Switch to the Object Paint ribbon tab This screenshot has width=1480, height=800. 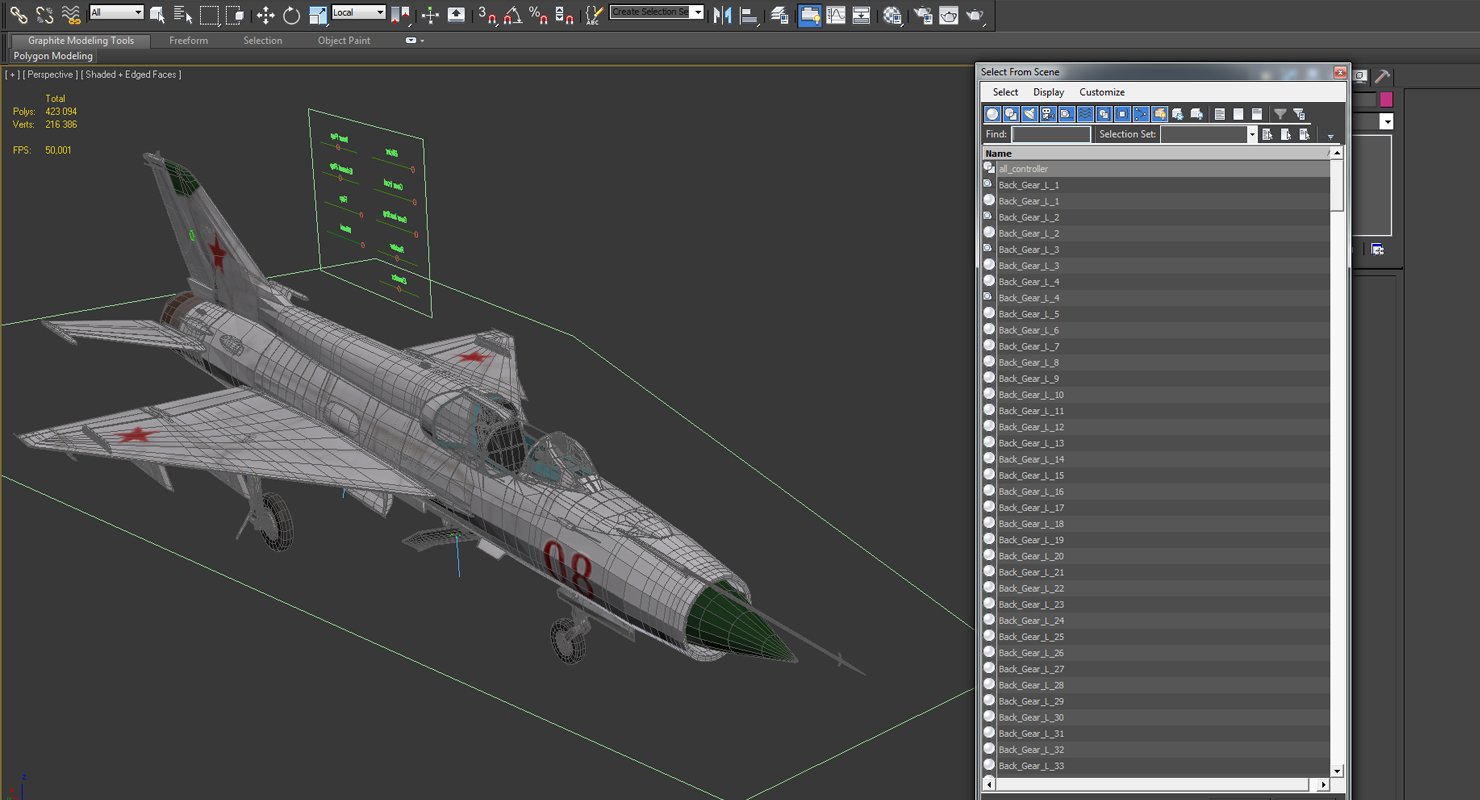click(x=344, y=41)
